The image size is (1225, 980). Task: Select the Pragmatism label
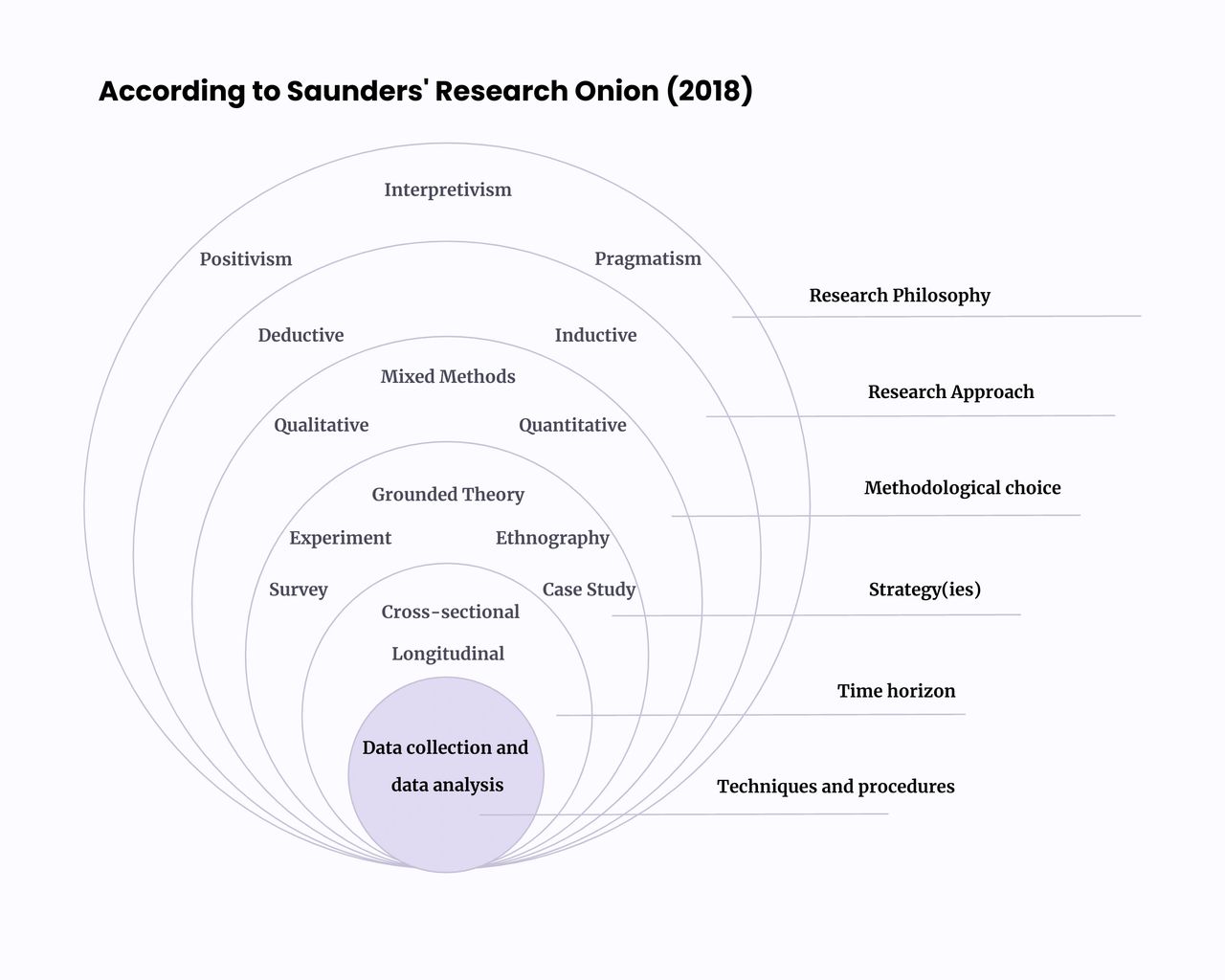tap(647, 259)
